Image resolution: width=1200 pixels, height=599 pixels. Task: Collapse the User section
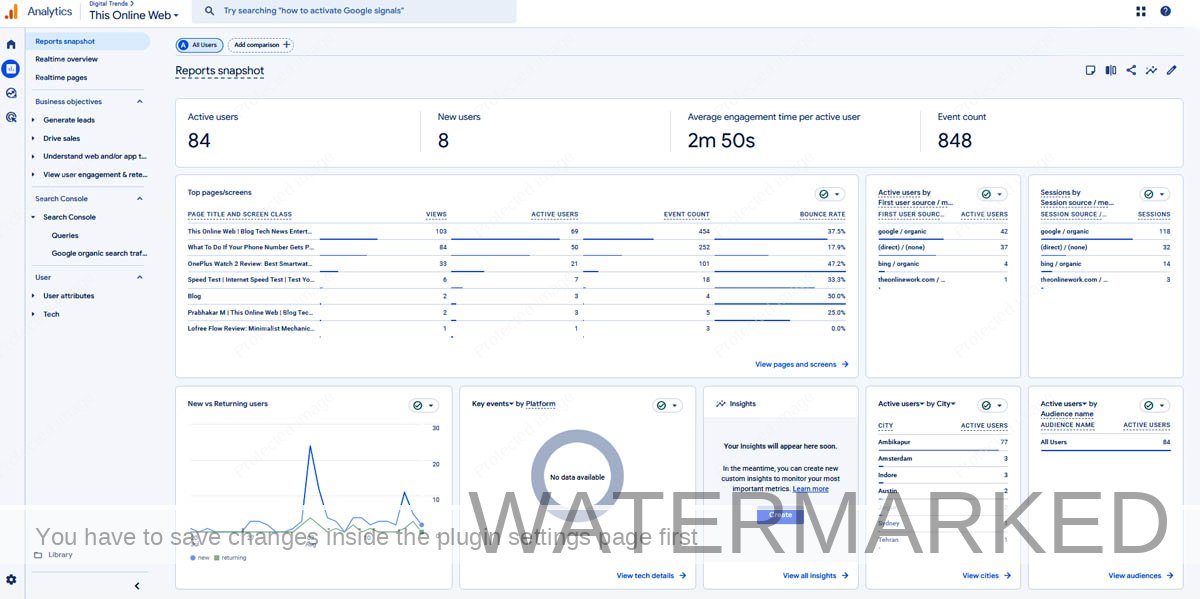click(x=139, y=277)
